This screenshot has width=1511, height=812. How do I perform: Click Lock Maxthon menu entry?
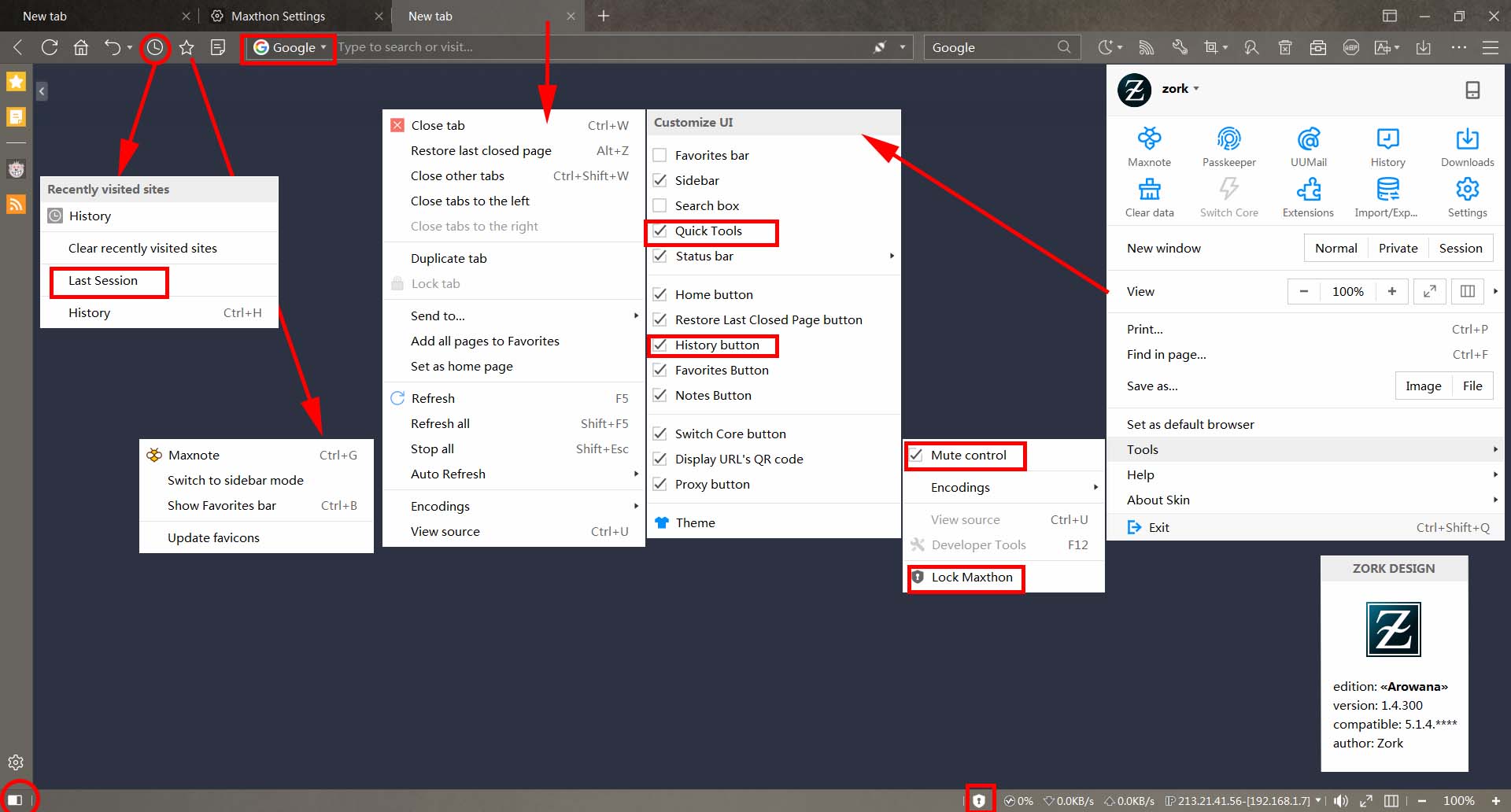click(1004, 577)
